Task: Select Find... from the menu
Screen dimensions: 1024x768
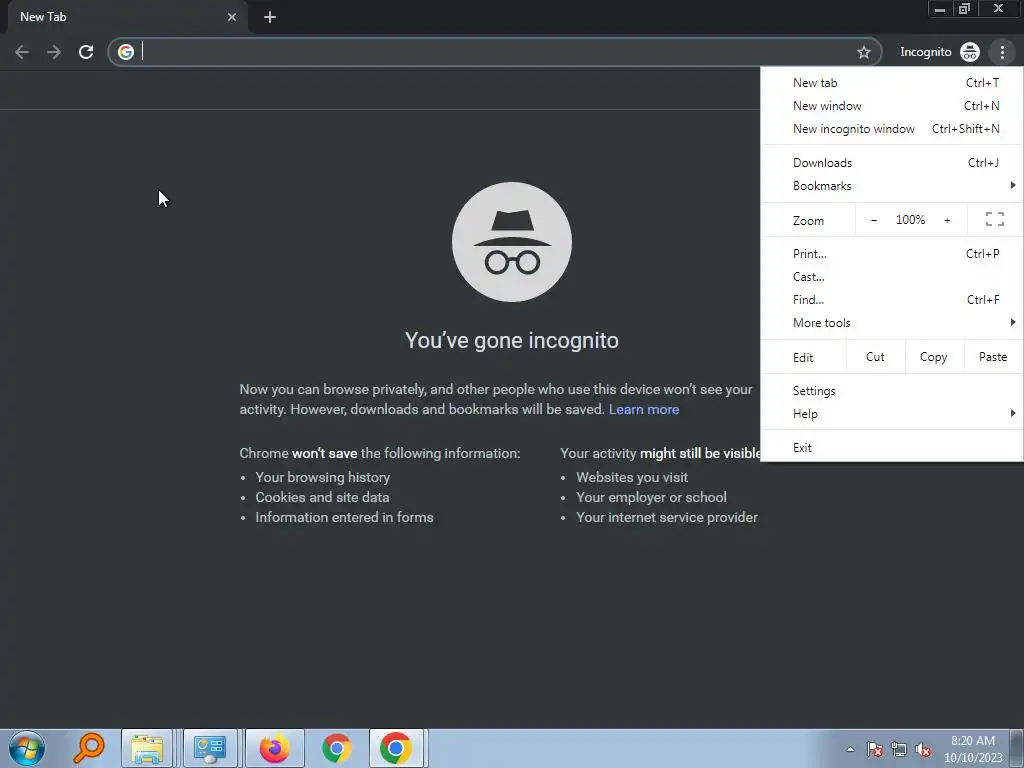Action: [891, 300]
